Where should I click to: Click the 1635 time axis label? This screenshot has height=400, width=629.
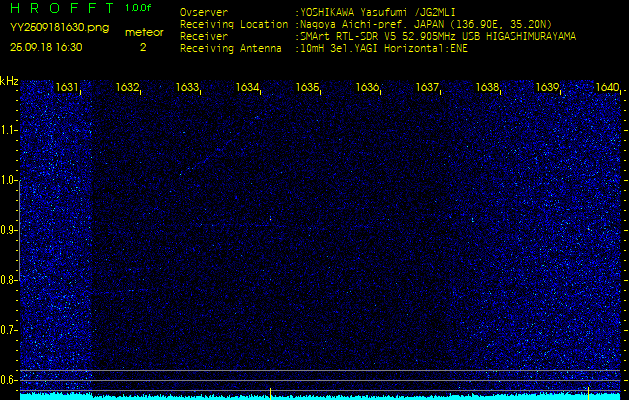[307, 87]
